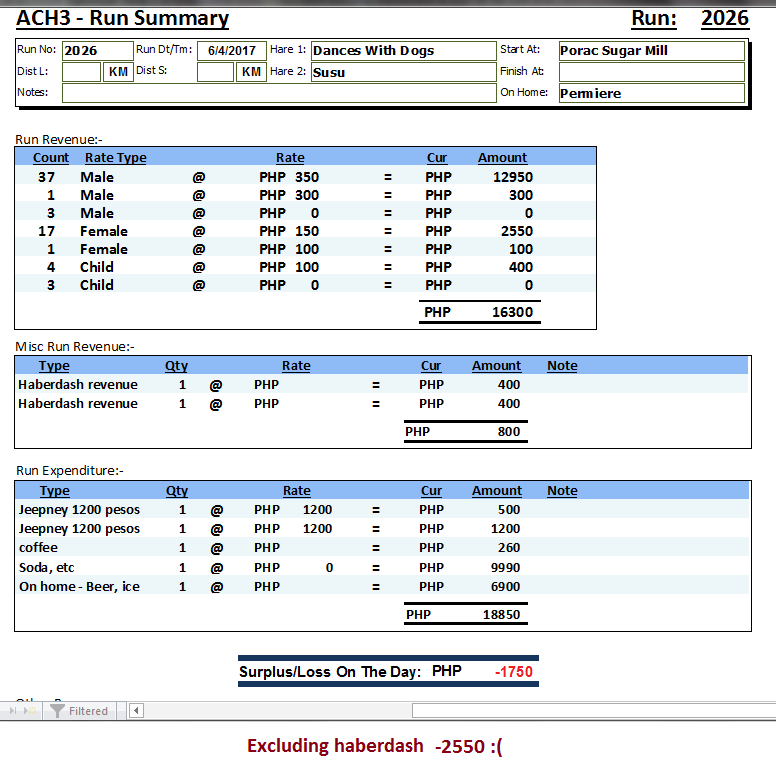Click the empty Notes field
Screen dimensions: 776x768
coord(279,93)
